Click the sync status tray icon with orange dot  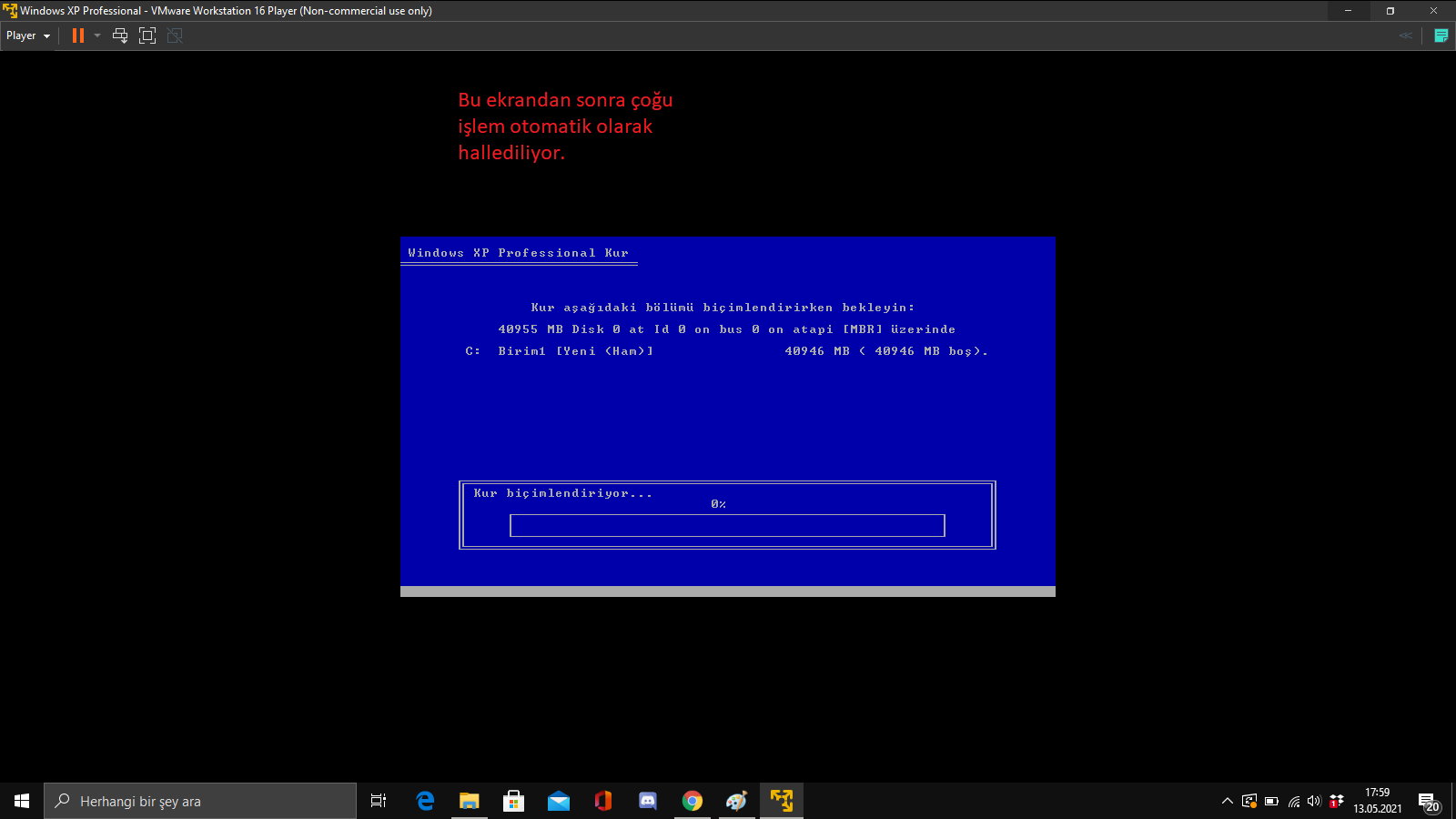tap(1249, 801)
